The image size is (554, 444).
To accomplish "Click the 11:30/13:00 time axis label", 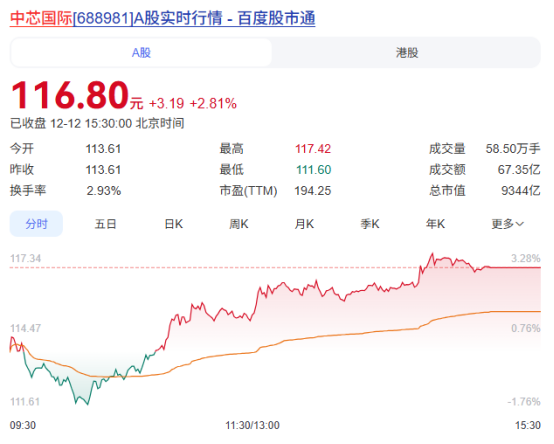I will (x=252, y=425).
